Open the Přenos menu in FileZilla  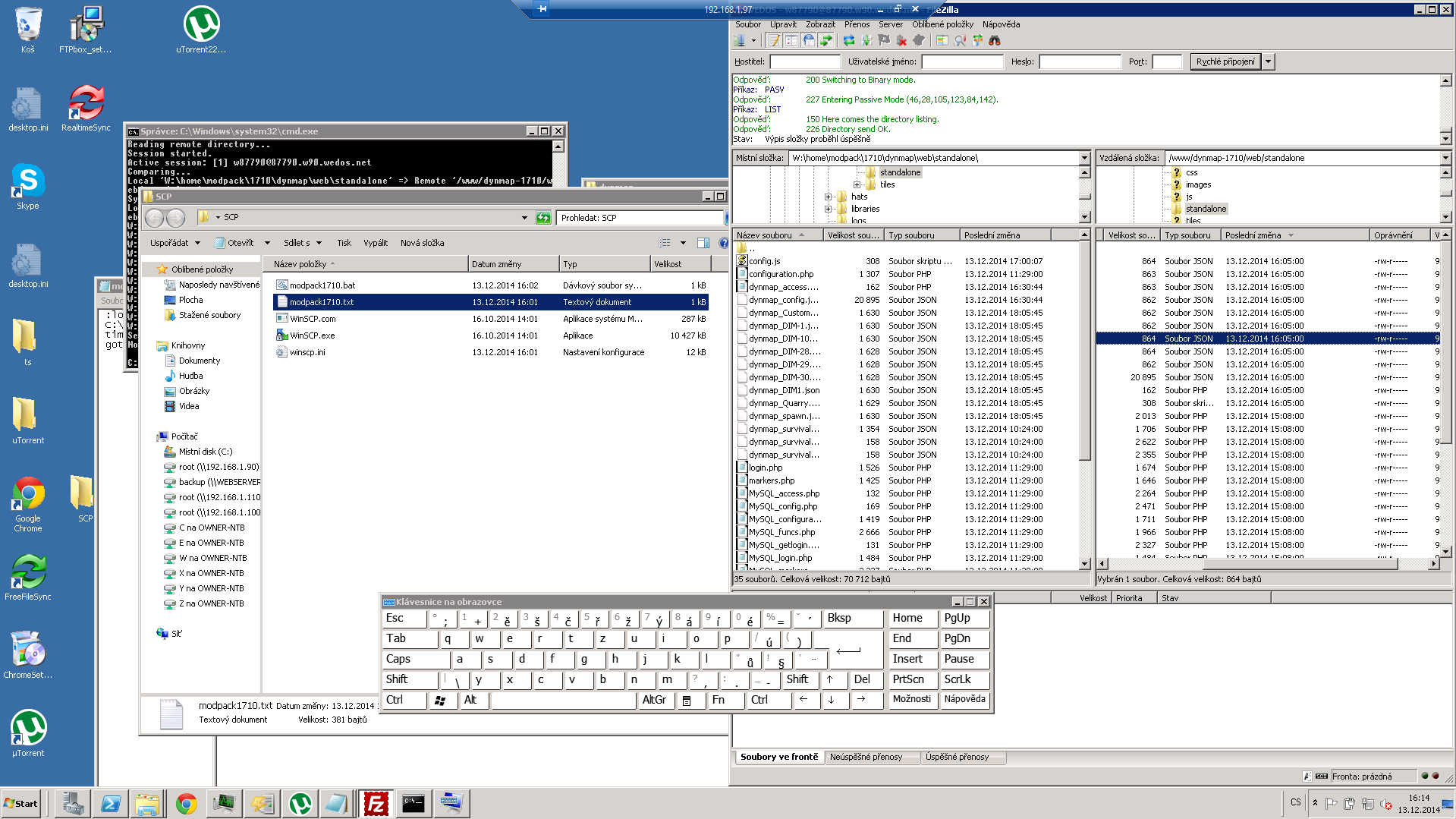(x=857, y=24)
